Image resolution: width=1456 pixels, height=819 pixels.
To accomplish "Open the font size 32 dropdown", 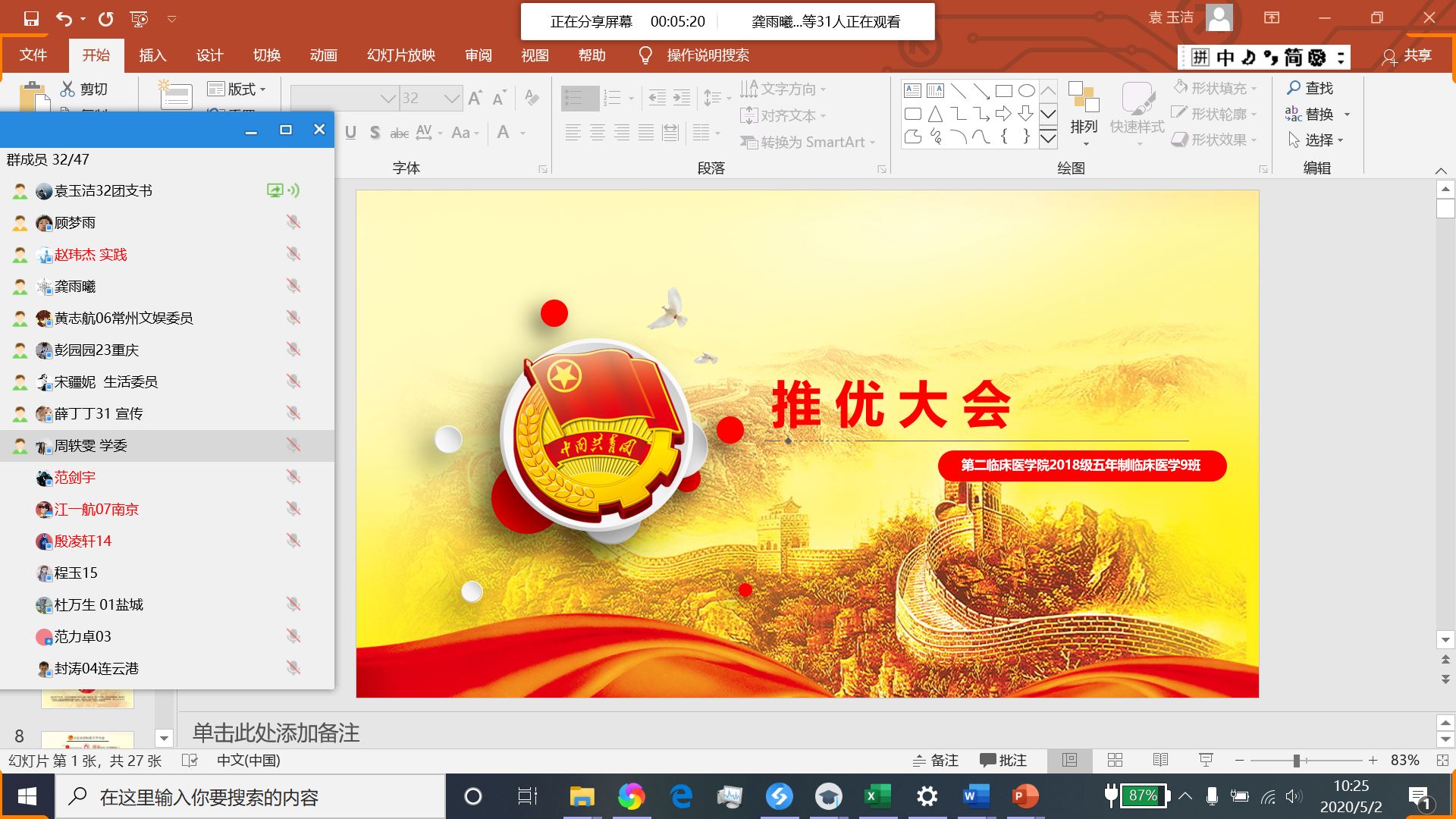I will 452,99.
